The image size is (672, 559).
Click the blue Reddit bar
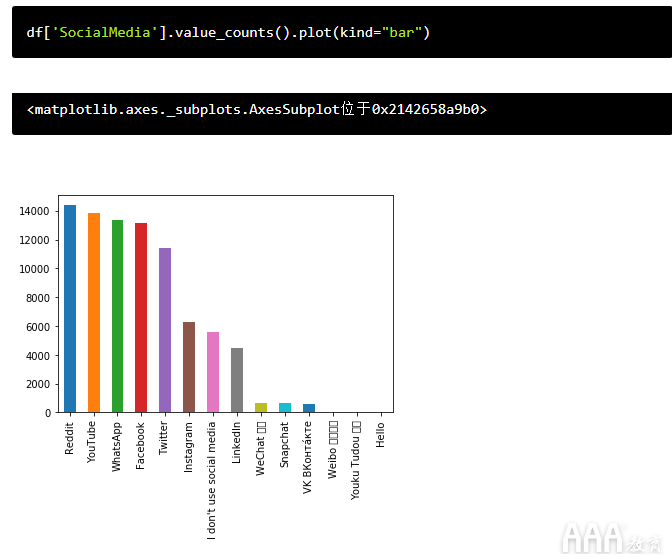(70, 309)
